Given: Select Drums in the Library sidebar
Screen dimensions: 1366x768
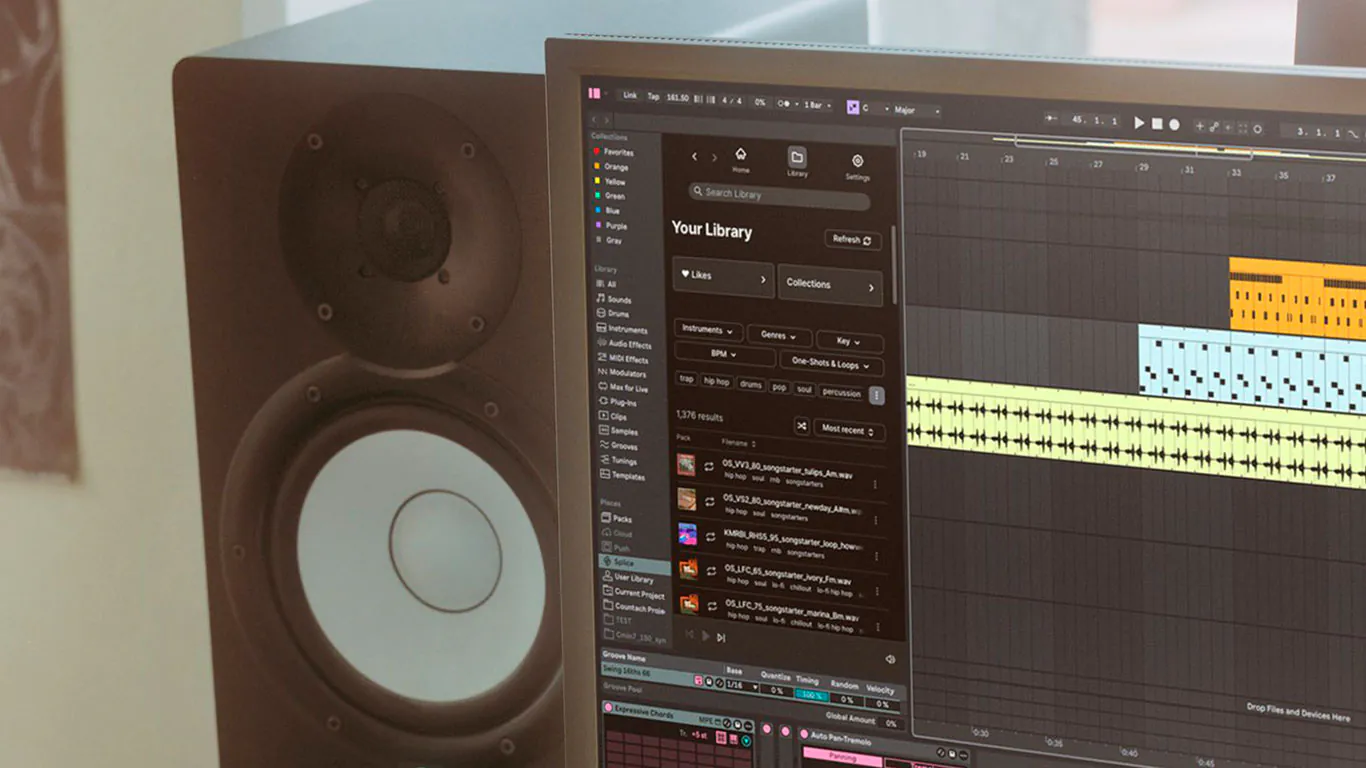Looking at the screenshot, I should pos(618,314).
